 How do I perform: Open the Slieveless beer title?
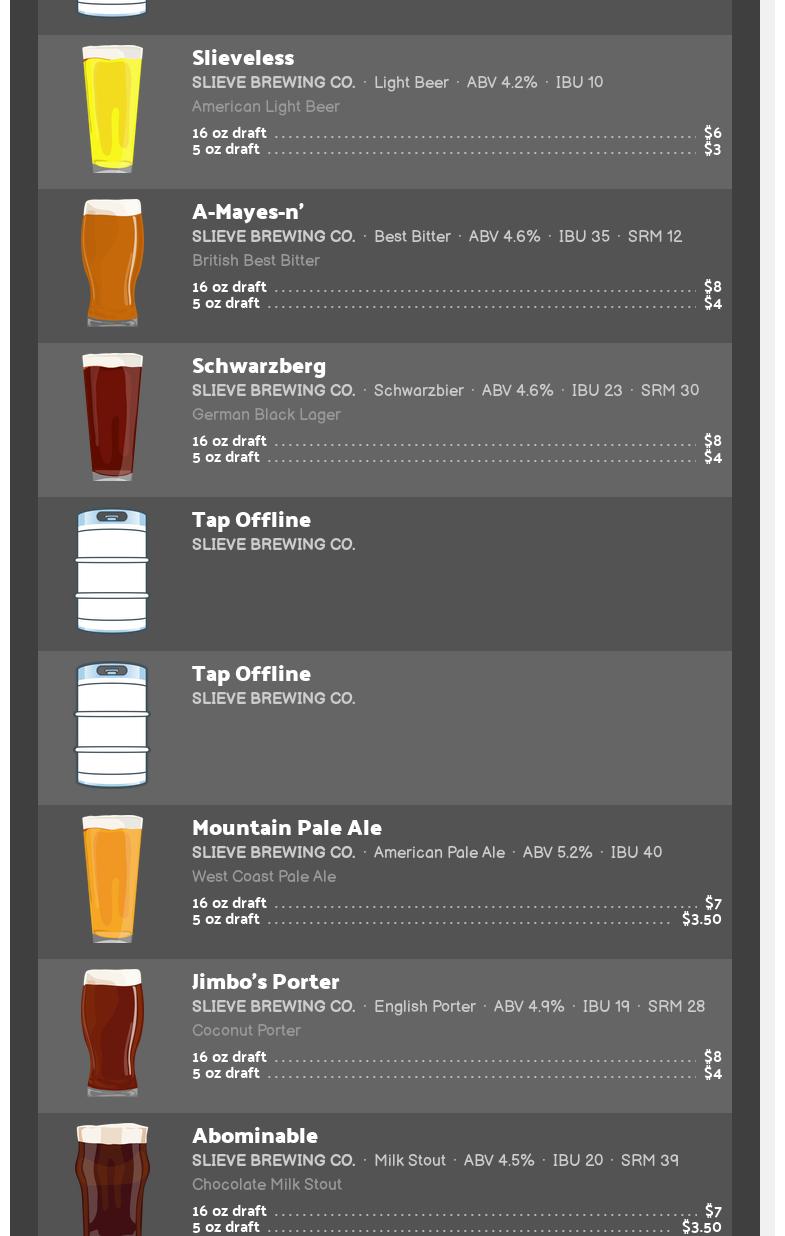tap(243, 58)
